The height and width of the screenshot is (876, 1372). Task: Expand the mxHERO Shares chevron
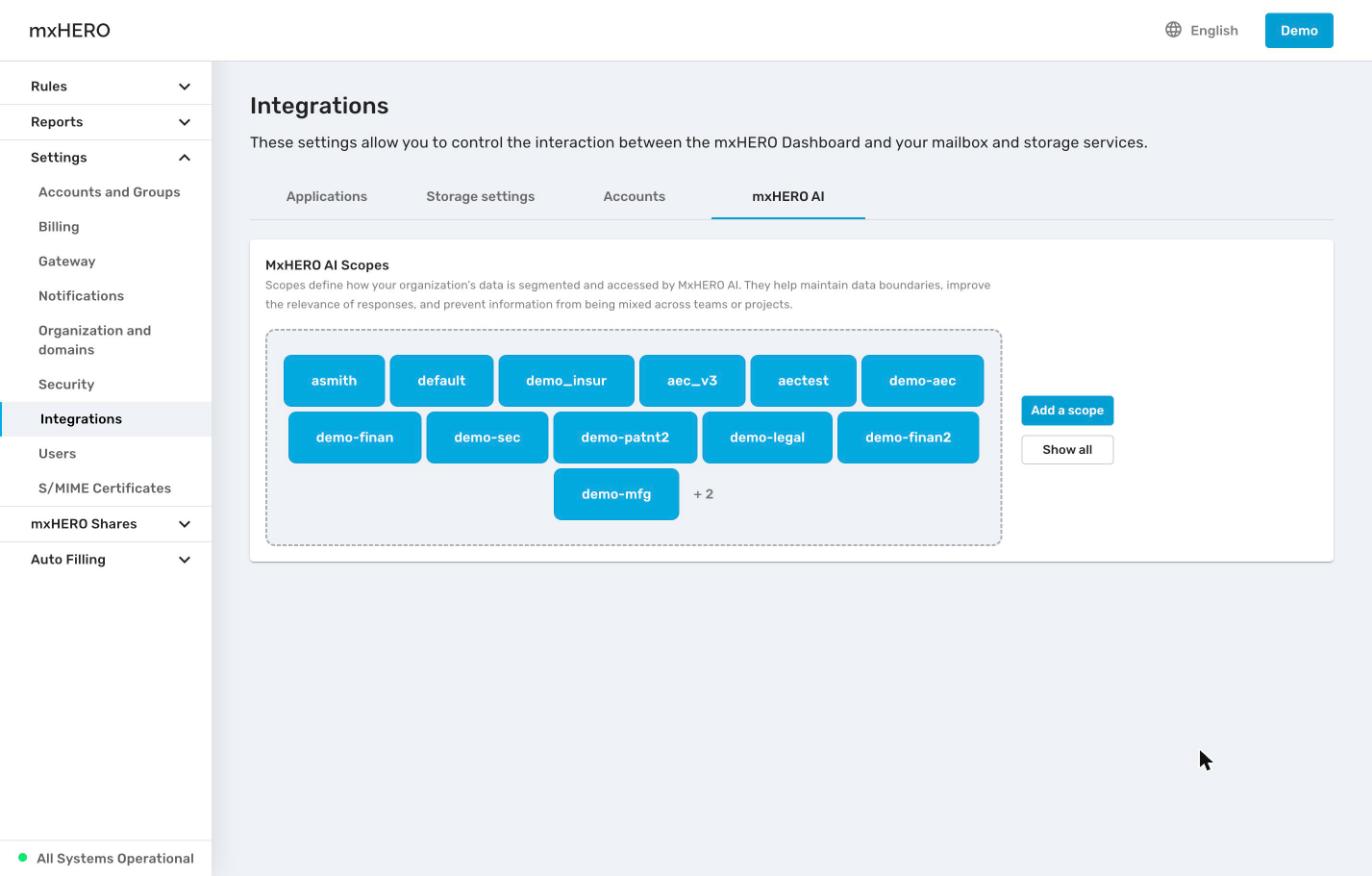click(x=184, y=524)
